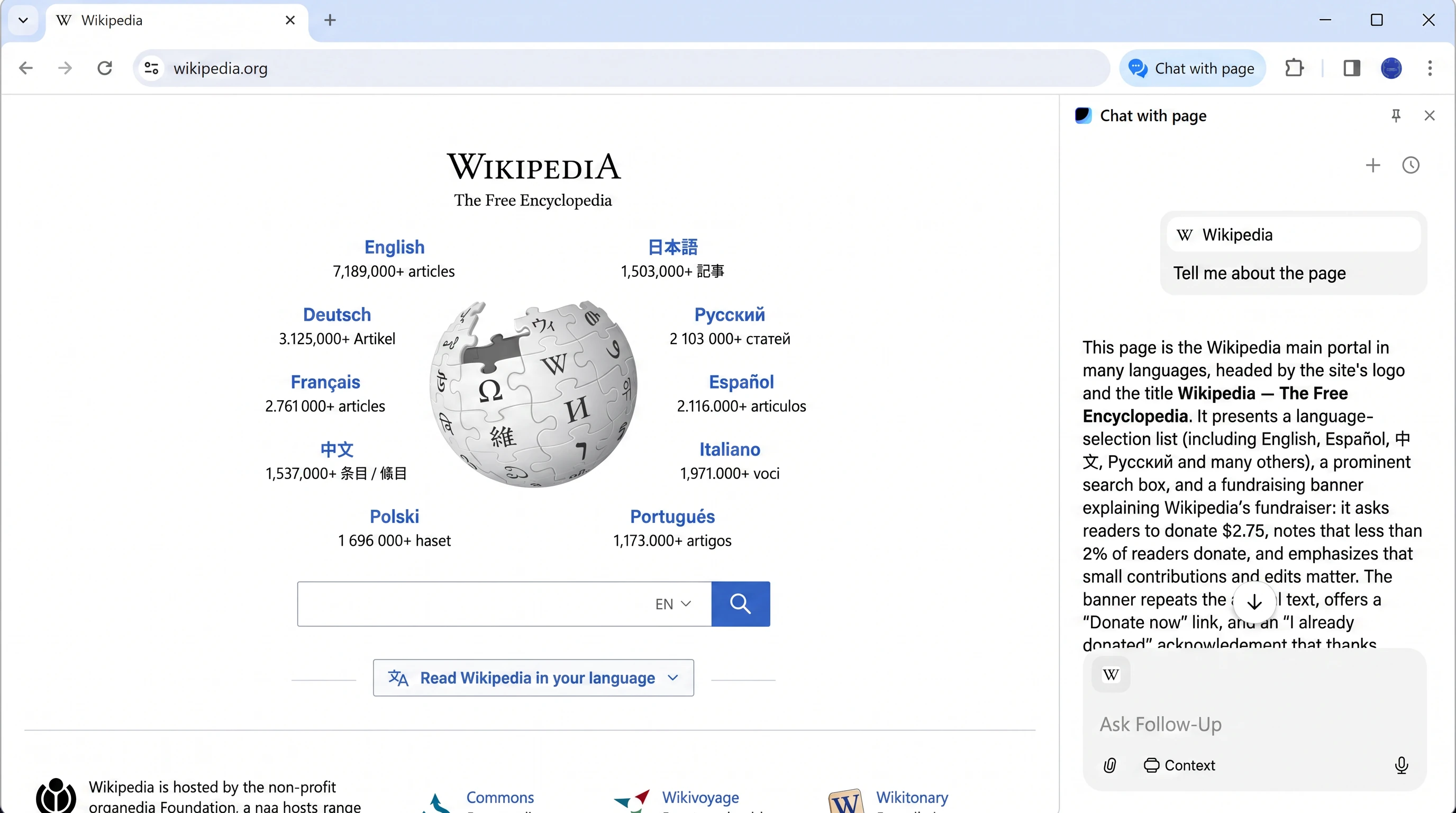Open the tab search dropdown arrow

(23, 20)
